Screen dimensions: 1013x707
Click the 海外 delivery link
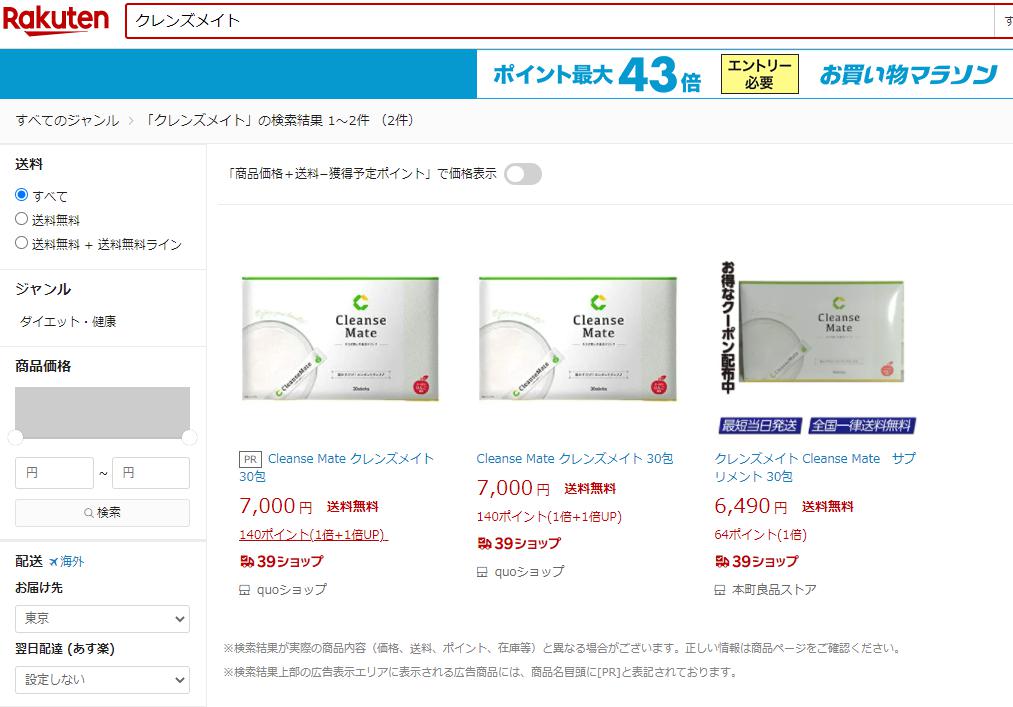click(72, 562)
